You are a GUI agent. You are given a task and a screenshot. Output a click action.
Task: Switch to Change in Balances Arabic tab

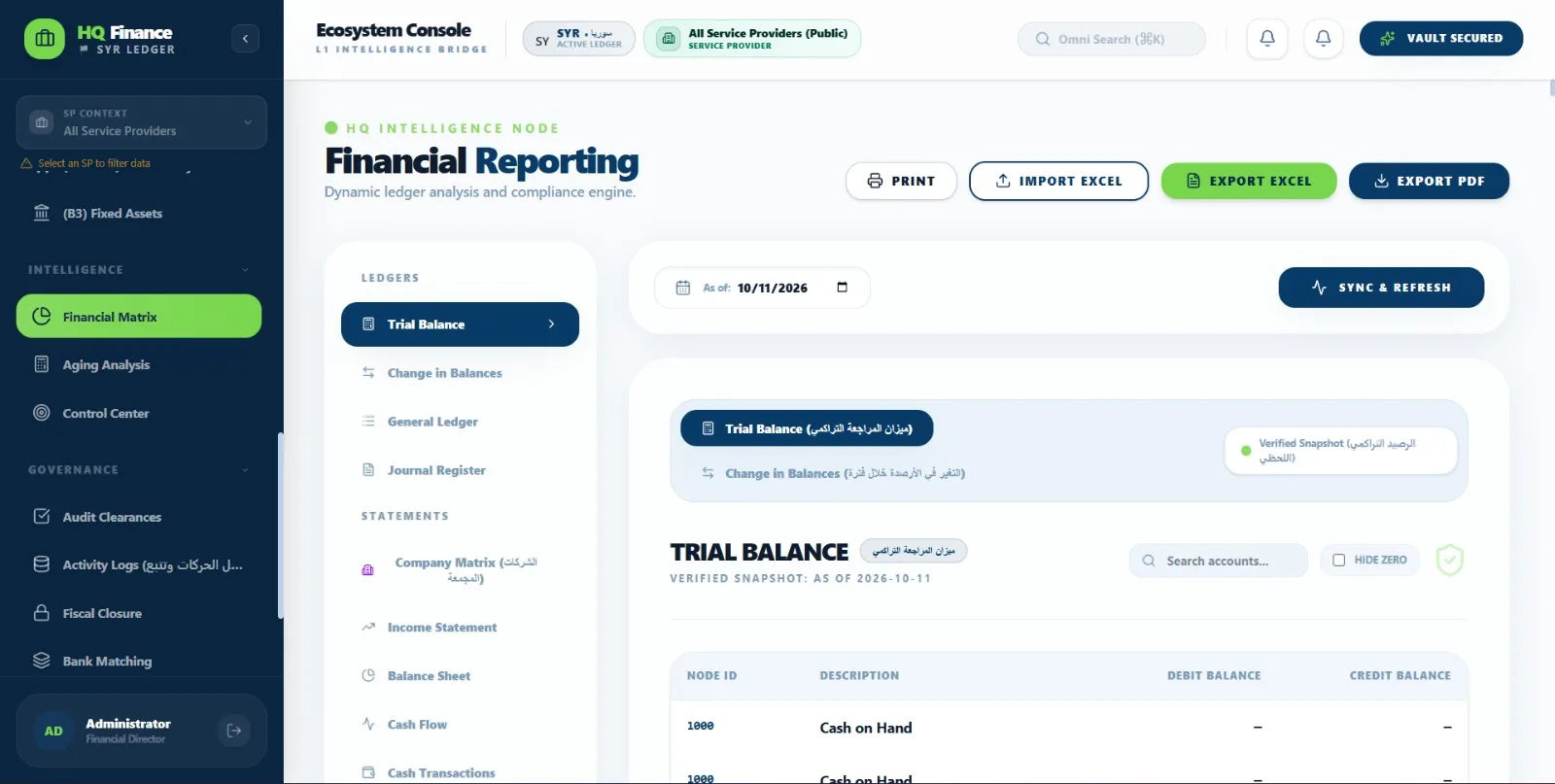pyautogui.click(x=833, y=473)
